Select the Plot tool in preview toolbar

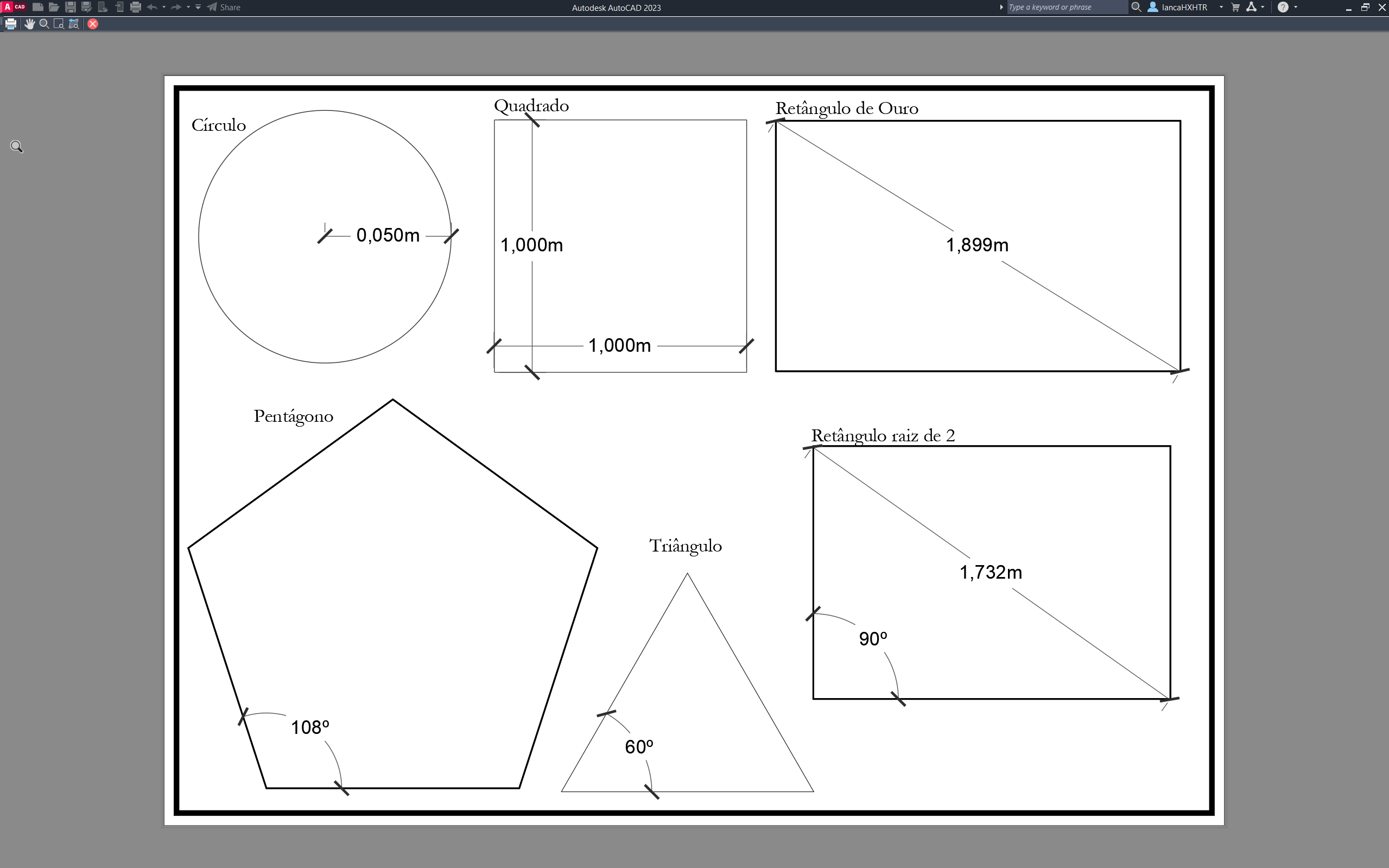tap(10, 23)
